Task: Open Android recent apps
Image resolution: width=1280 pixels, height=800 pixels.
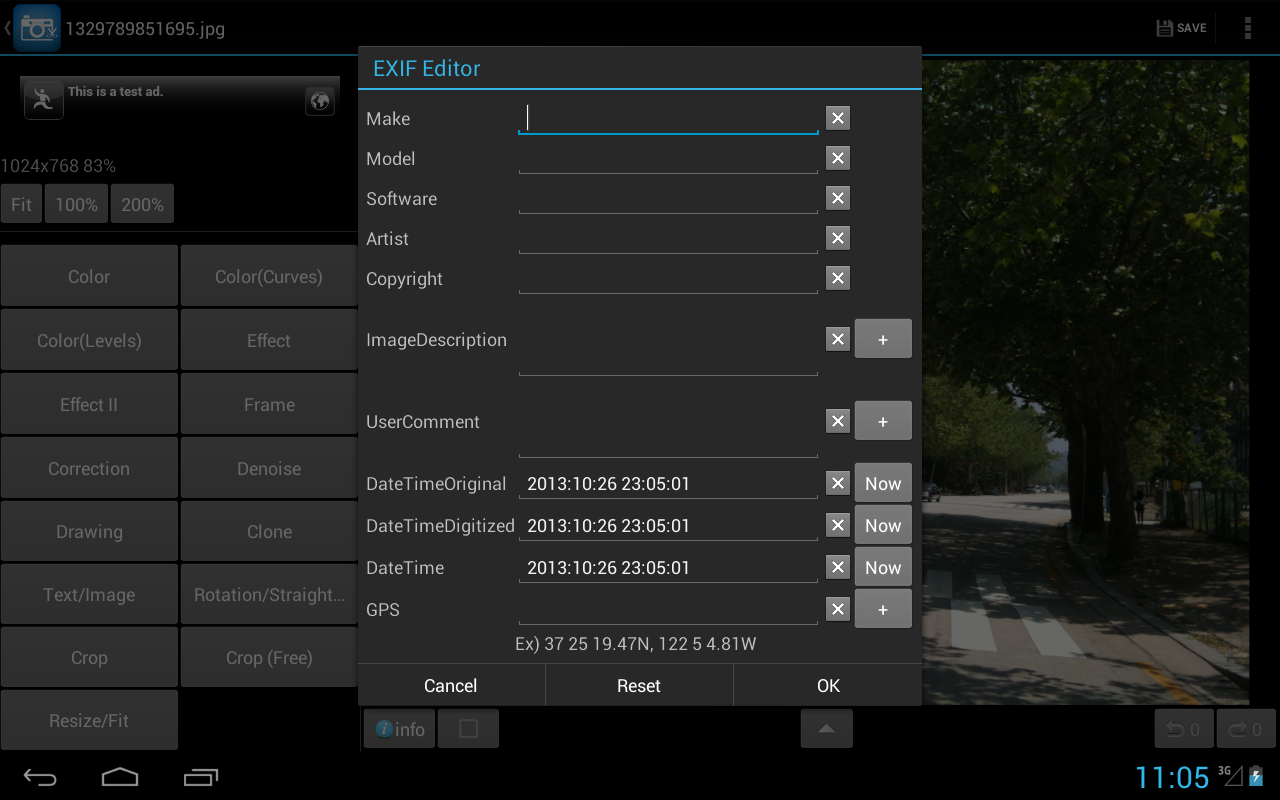Action: click(201, 777)
